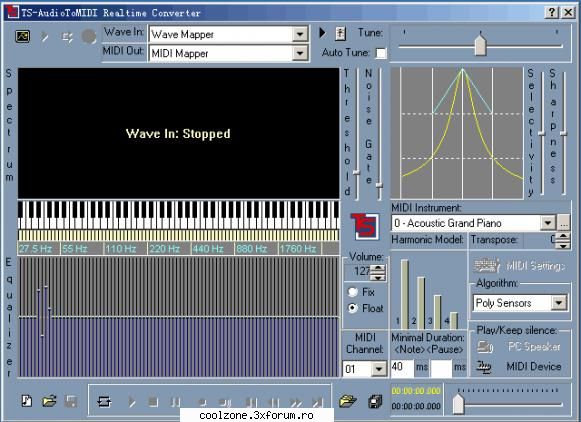
Task: Click harmonic model bar 4
Action: click(x=454, y=320)
